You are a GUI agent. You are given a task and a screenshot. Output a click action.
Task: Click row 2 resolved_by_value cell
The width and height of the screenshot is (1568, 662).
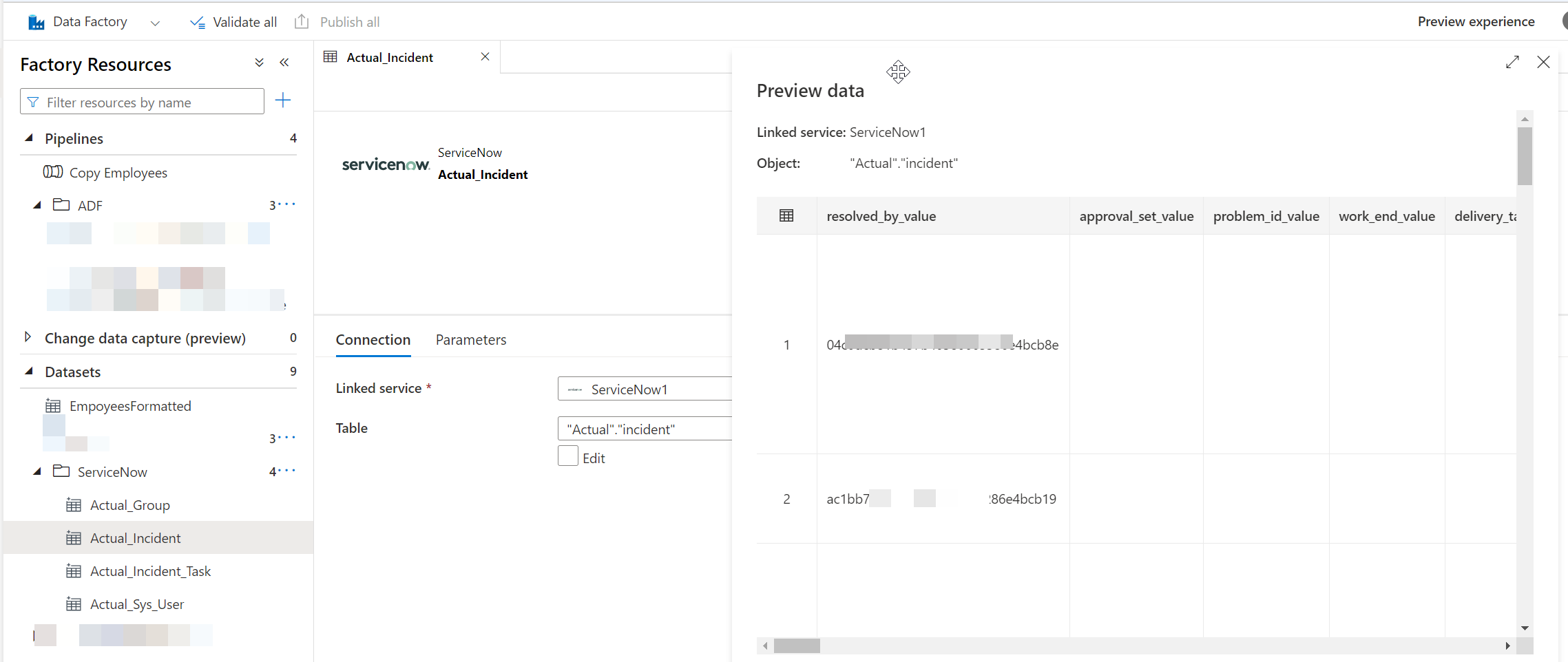(x=943, y=498)
